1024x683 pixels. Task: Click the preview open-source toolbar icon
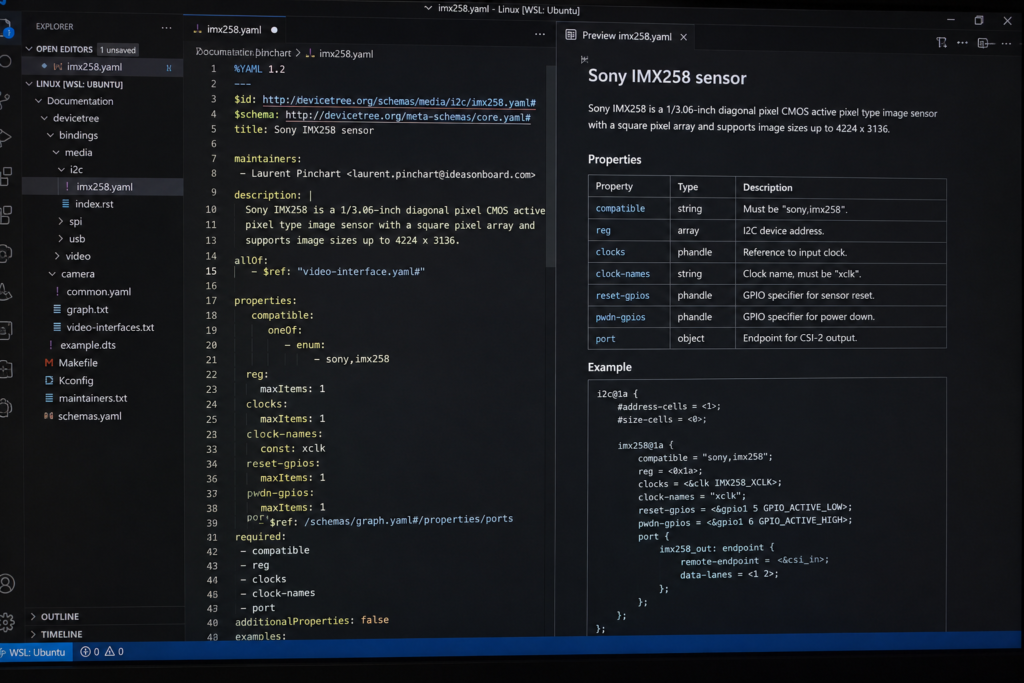(941, 42)
